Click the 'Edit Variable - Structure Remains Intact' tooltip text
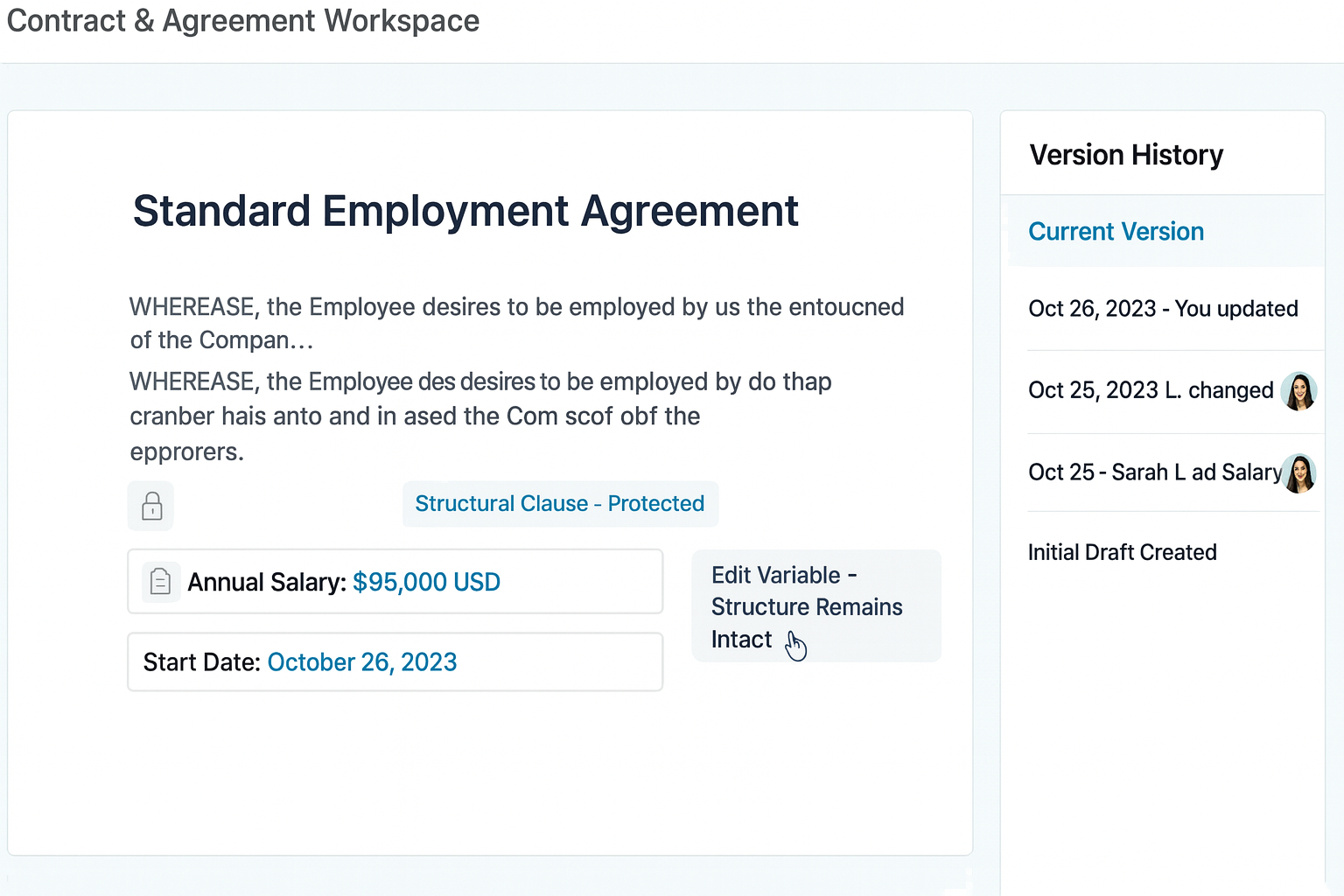The width and height of the screenshot is (1344, 896). point(806,606)
